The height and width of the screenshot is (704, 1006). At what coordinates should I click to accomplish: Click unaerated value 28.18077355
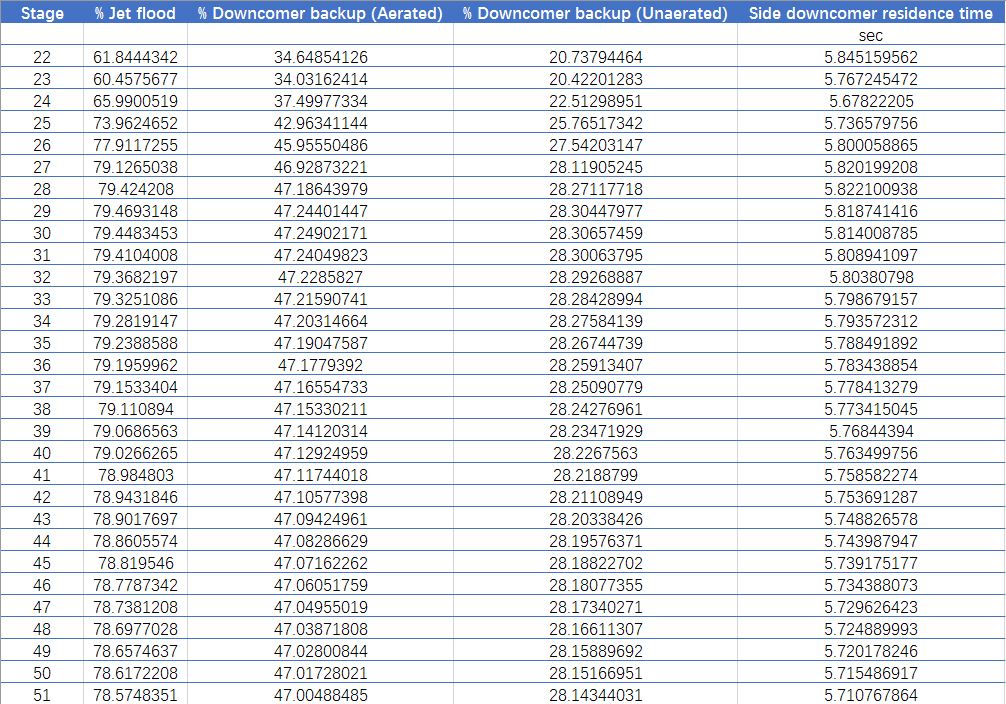click(x=595, y=585)
